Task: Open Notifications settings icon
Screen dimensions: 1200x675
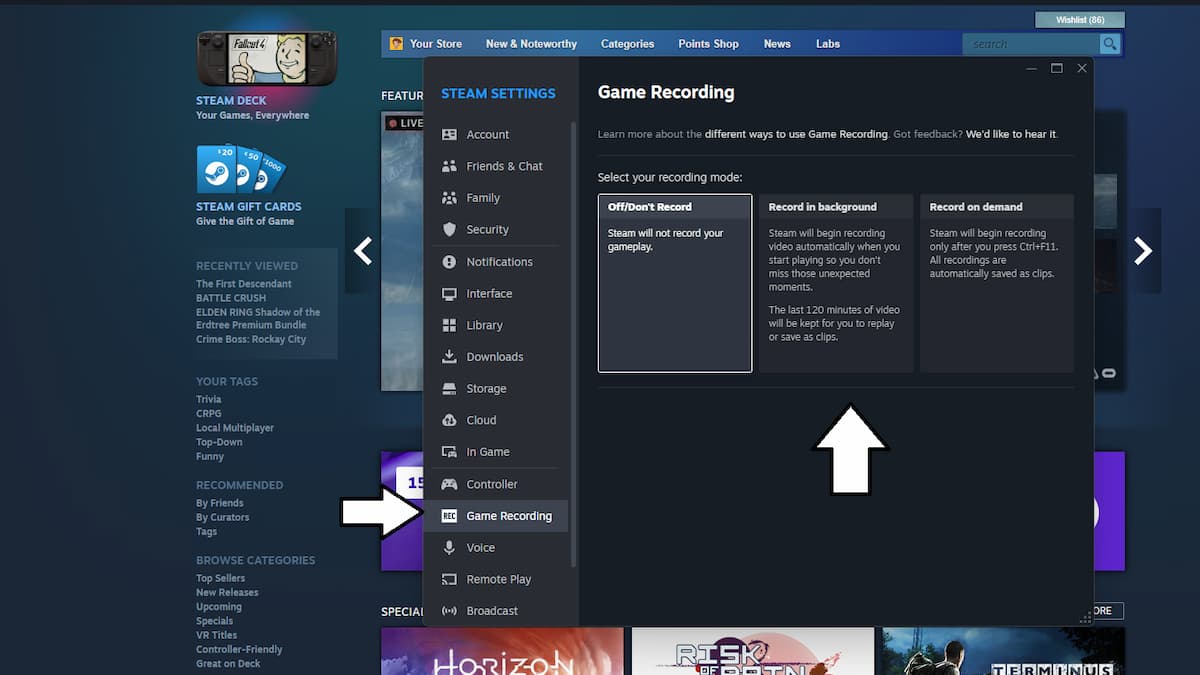Action: click(x=451, y=261)
